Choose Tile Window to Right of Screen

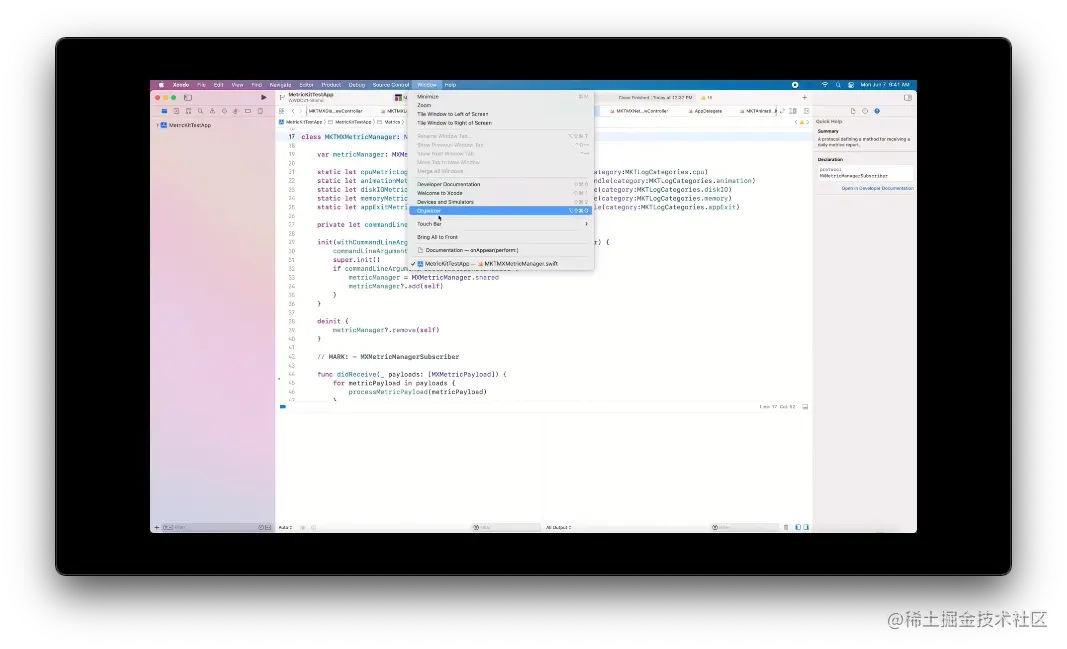[500, 123]
